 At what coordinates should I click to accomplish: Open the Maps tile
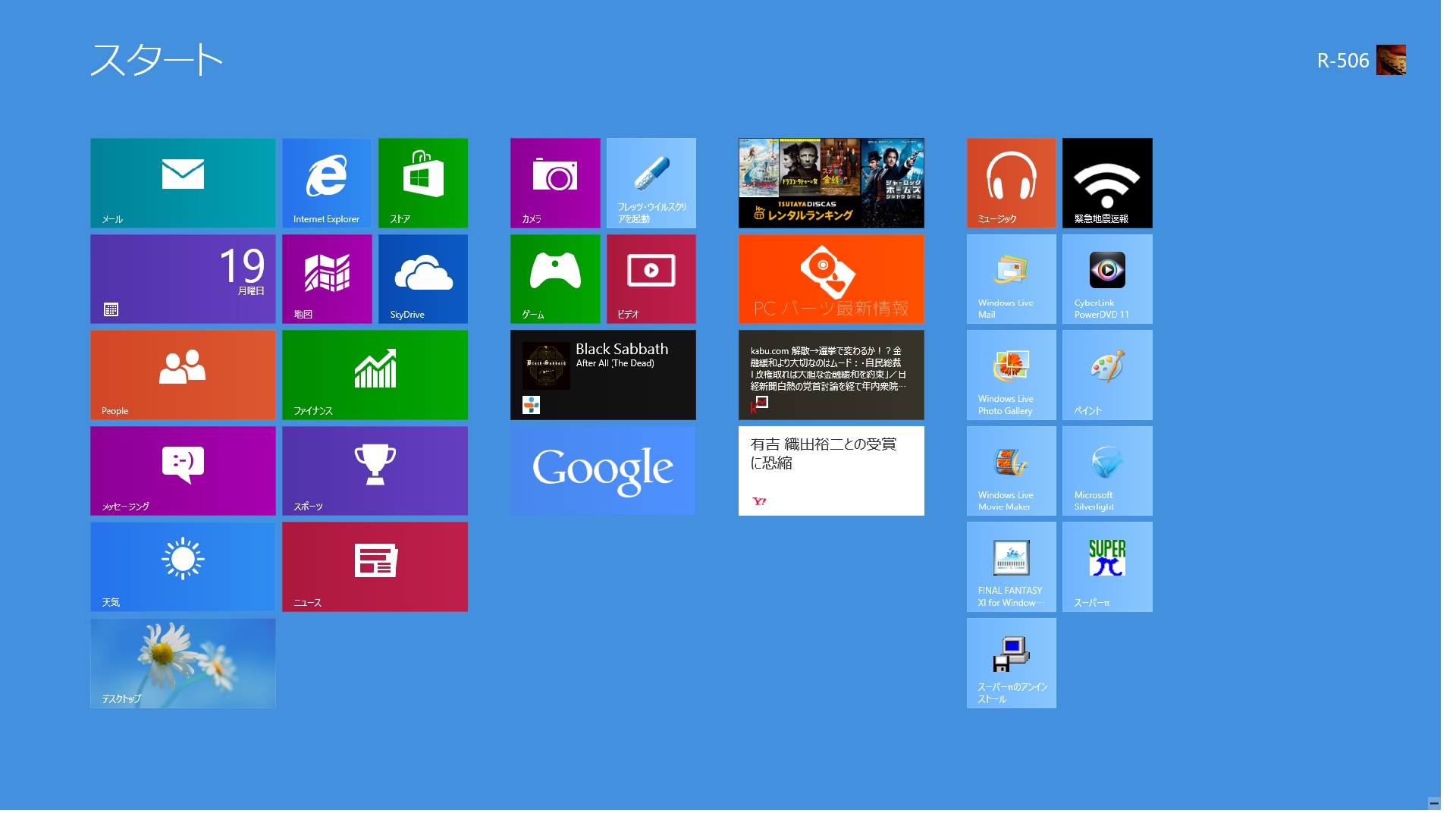327,279
